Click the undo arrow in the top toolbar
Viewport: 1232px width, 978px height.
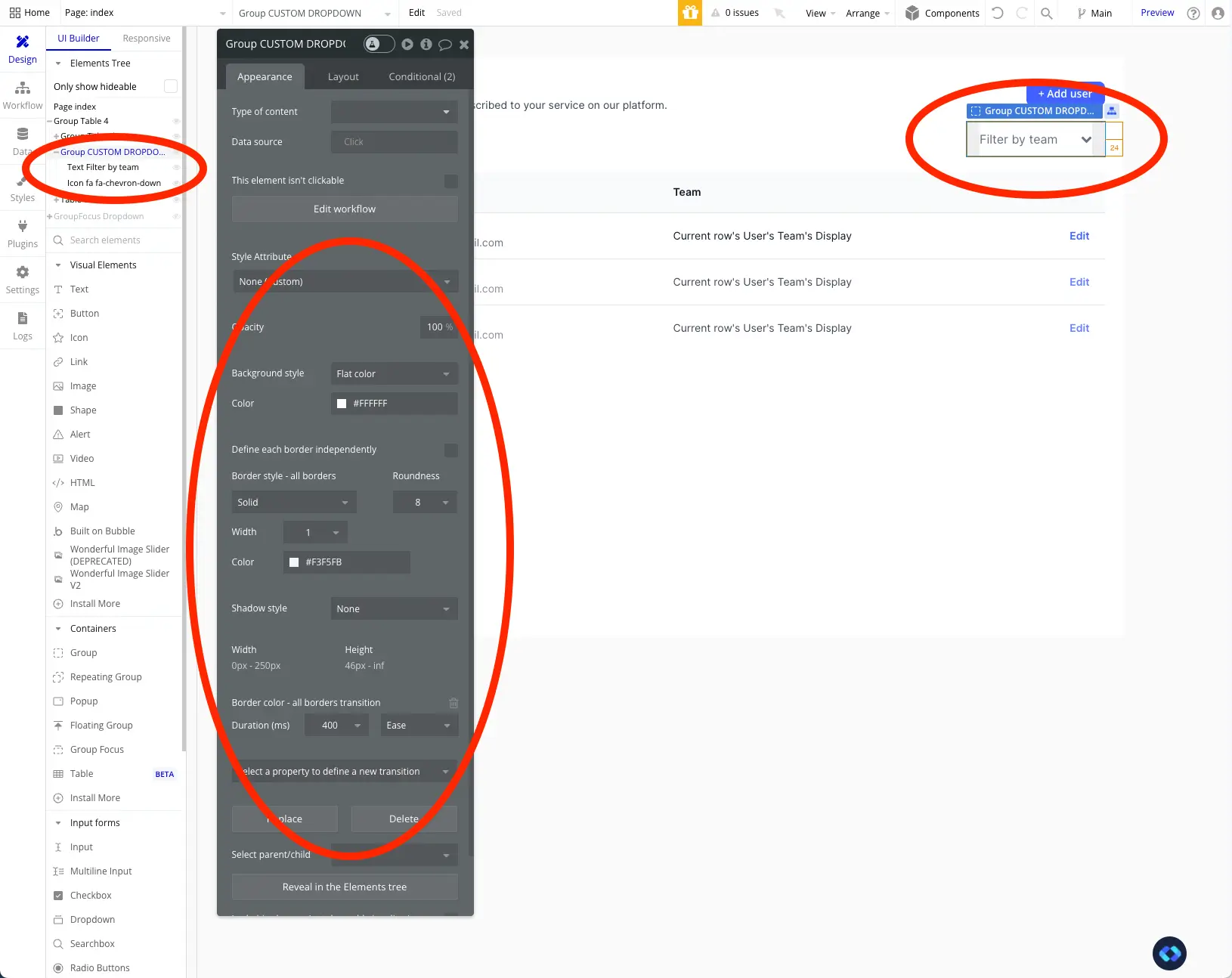(x=998, y=13)
